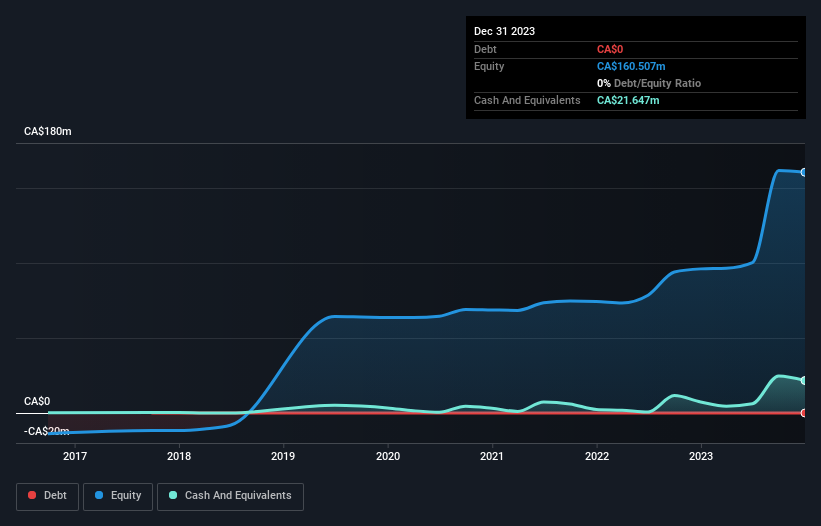
Task: Select the 2019 x-axis label
Action: [283, 456]
